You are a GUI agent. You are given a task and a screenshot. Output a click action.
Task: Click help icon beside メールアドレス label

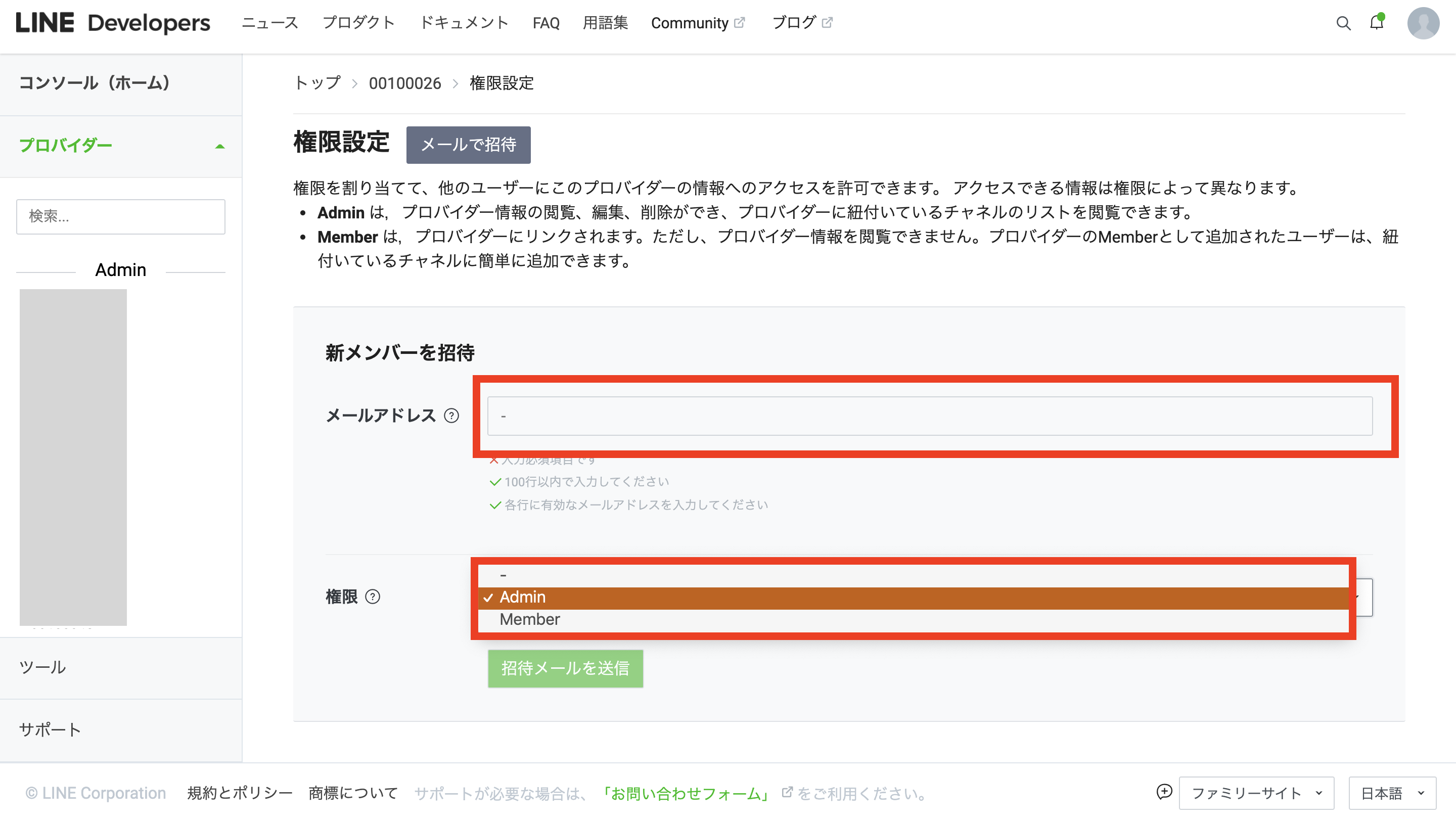pyautogui.click(x=451, y=416)
